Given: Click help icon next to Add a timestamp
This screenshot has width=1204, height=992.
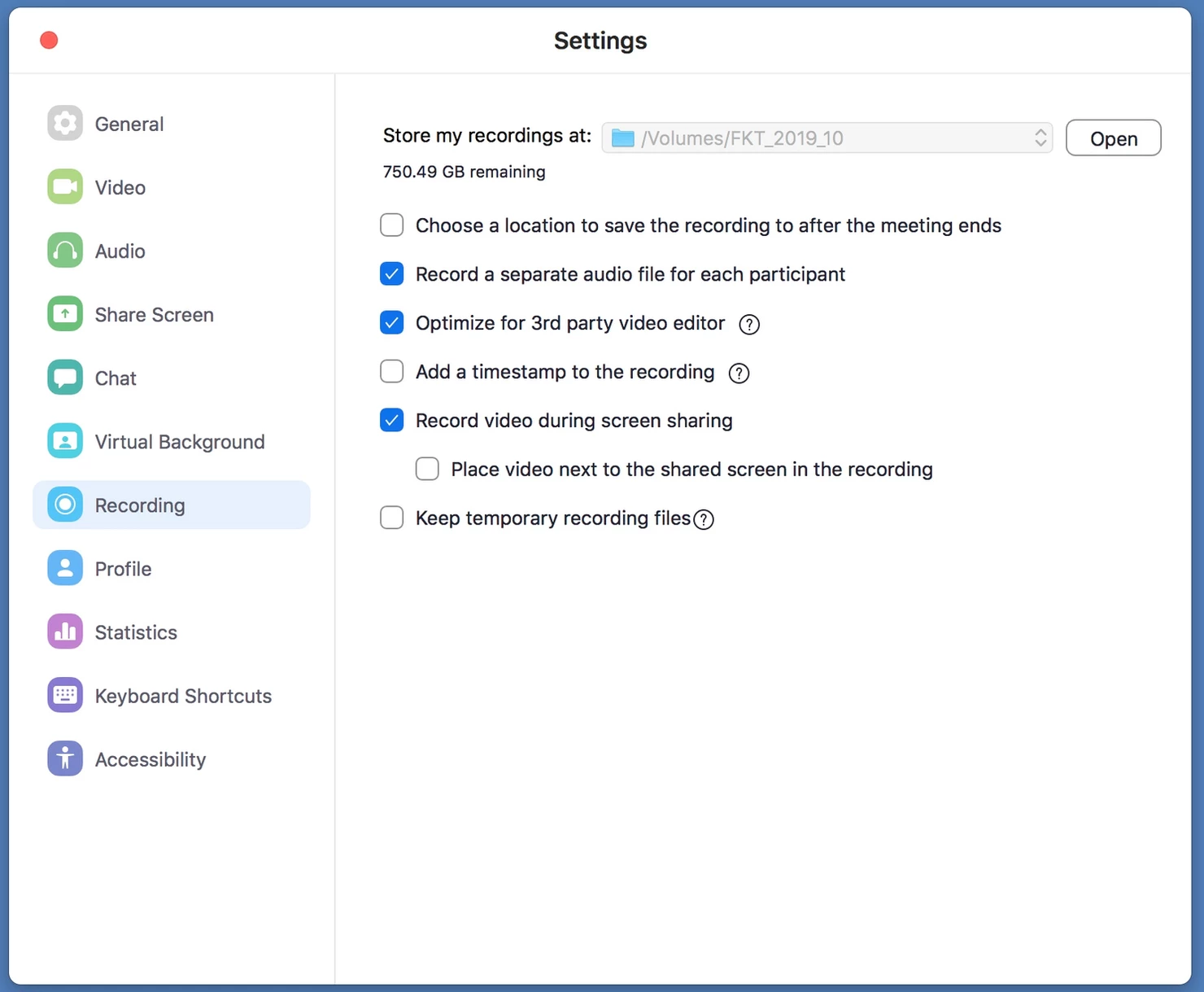Looking at the screenshot, I should 739,374.
